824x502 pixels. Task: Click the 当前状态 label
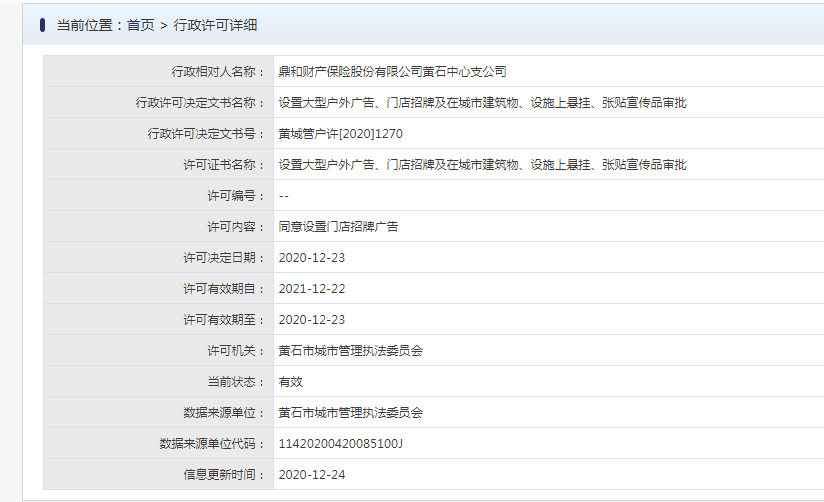pos(236,382)
